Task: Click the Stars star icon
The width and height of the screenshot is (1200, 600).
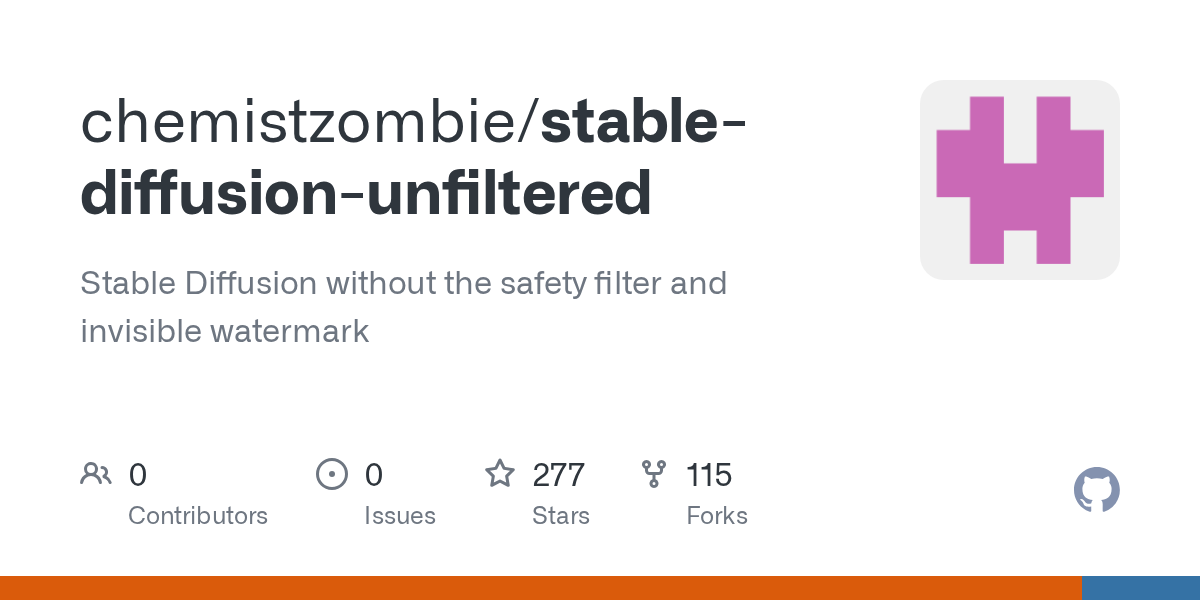Action: click(499, 473)
